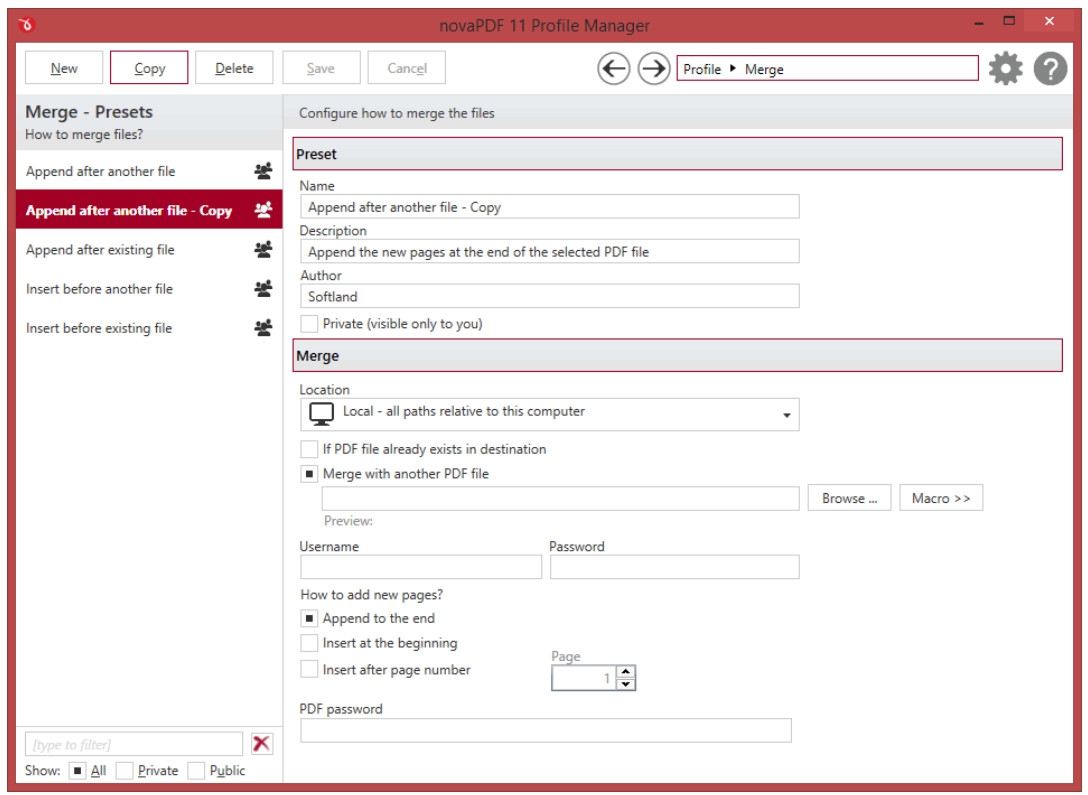Open settings via the gear icon
Viewport: 1088px width, 795px height.
pyautogui.click(x=1004, y=69)
